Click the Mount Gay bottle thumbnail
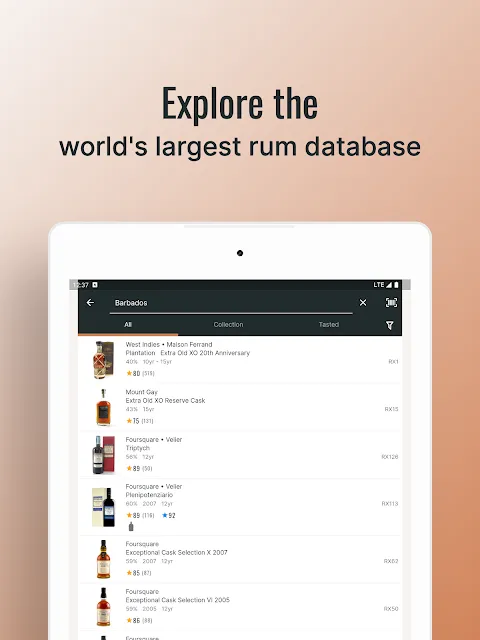 (103, 407)
